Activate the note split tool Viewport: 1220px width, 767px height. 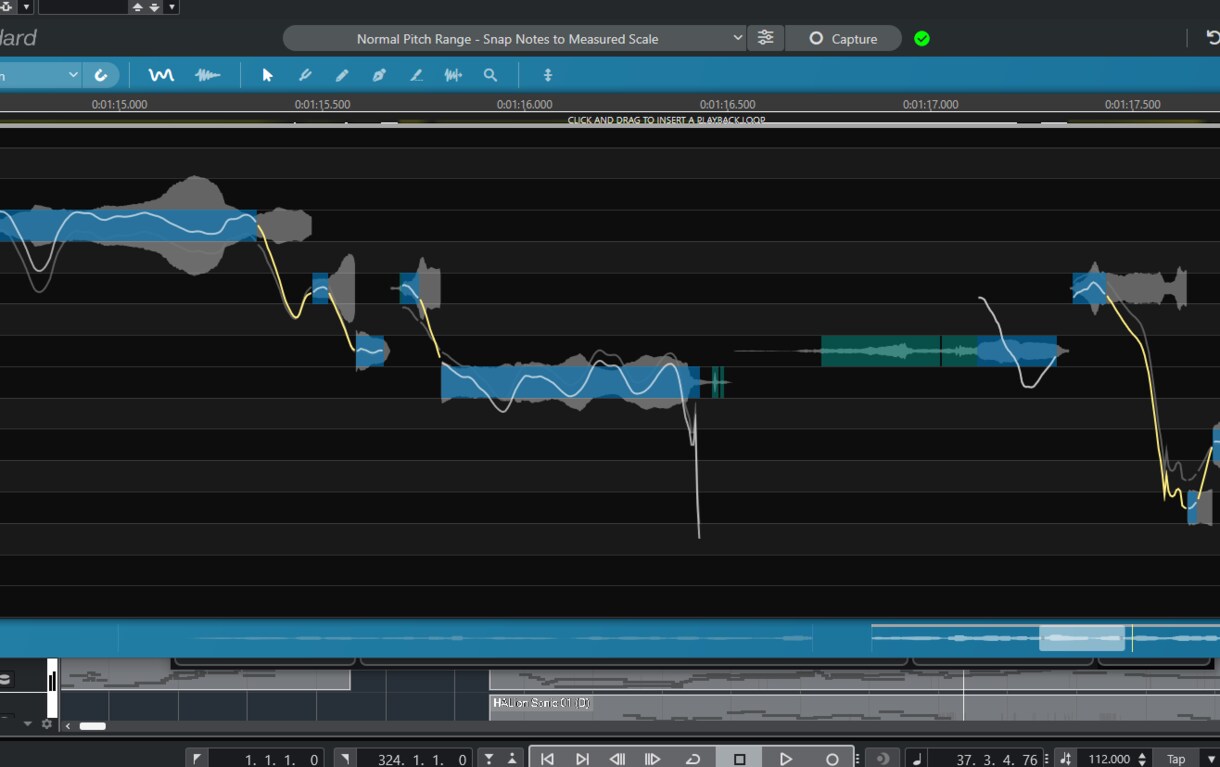coord(453,75)
